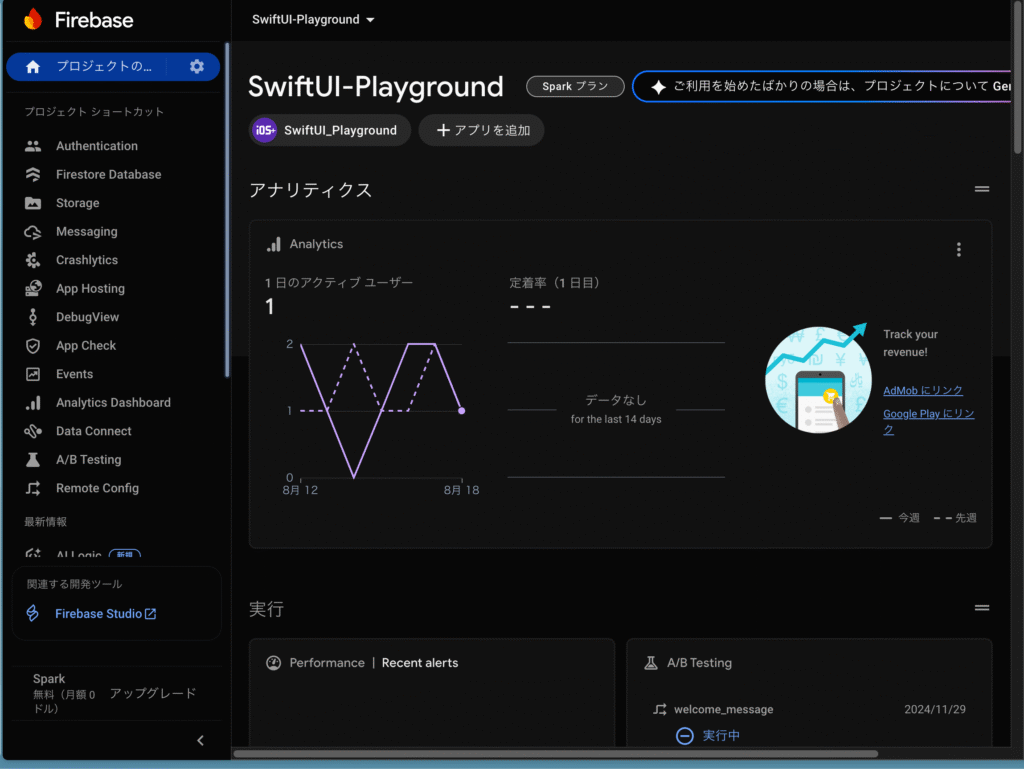Open Analytics Dashboard in the sidebar
The image size is (1024, 769).
point(114,403)
